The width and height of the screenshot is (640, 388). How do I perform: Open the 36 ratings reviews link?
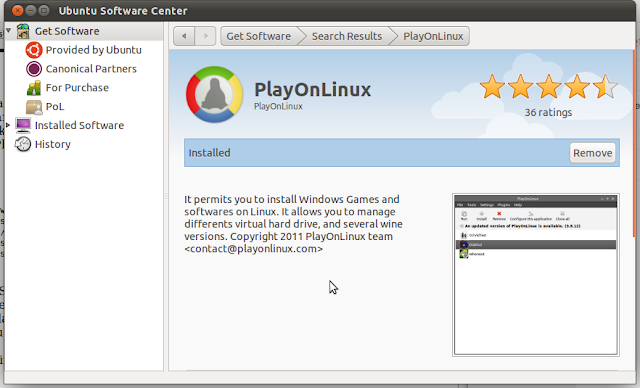548,112
